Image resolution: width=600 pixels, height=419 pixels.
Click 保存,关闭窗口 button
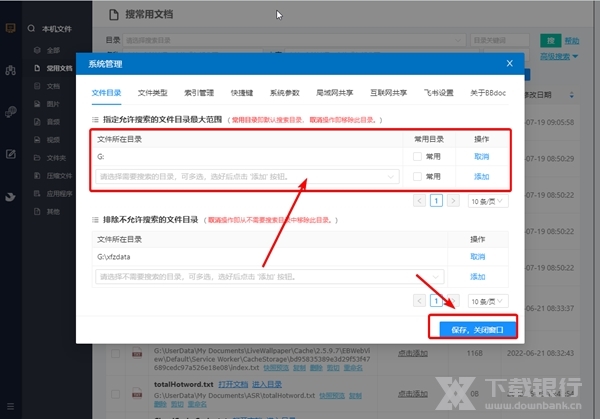click(477, 329)
